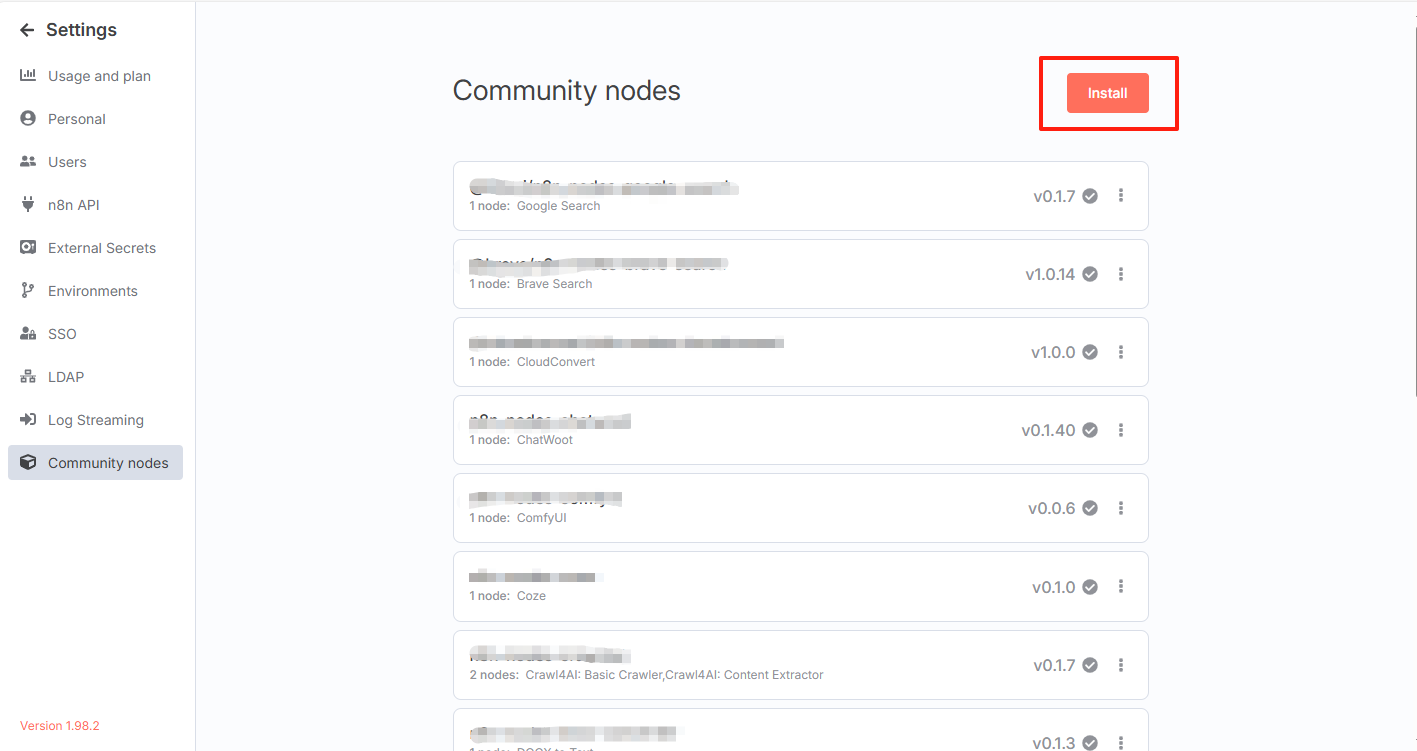This screenshot has width=1417, height=751.
Task: Click the Personal user-circle icon
Action: [x=28, y=119]
